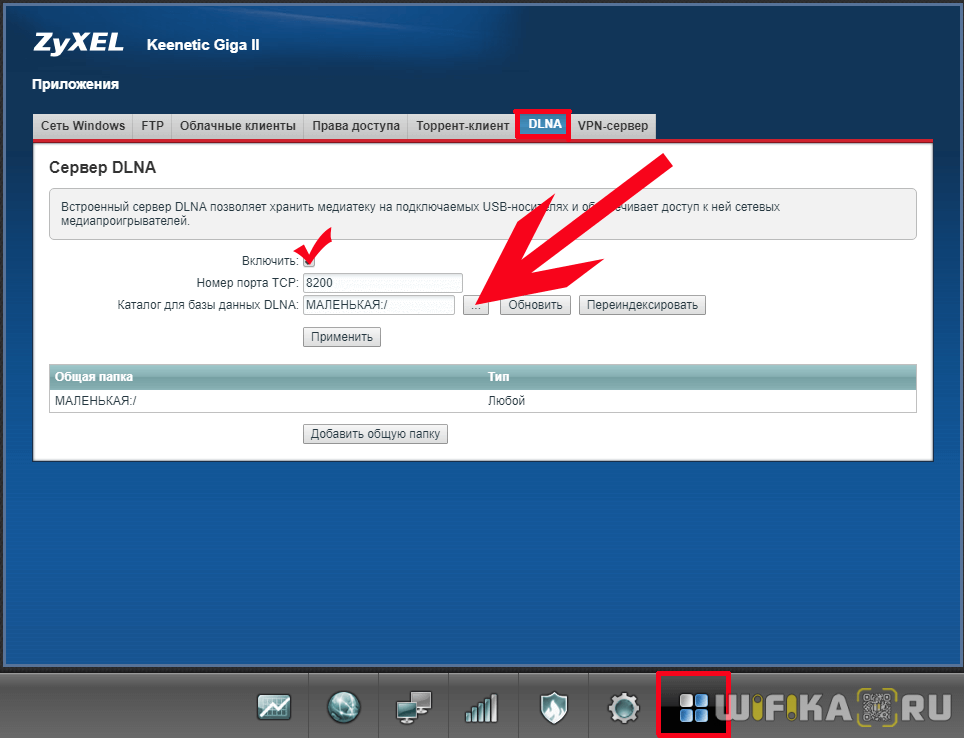Click the Любой type cell
This screenshot has width=964, height=738.
click(507, 401)
